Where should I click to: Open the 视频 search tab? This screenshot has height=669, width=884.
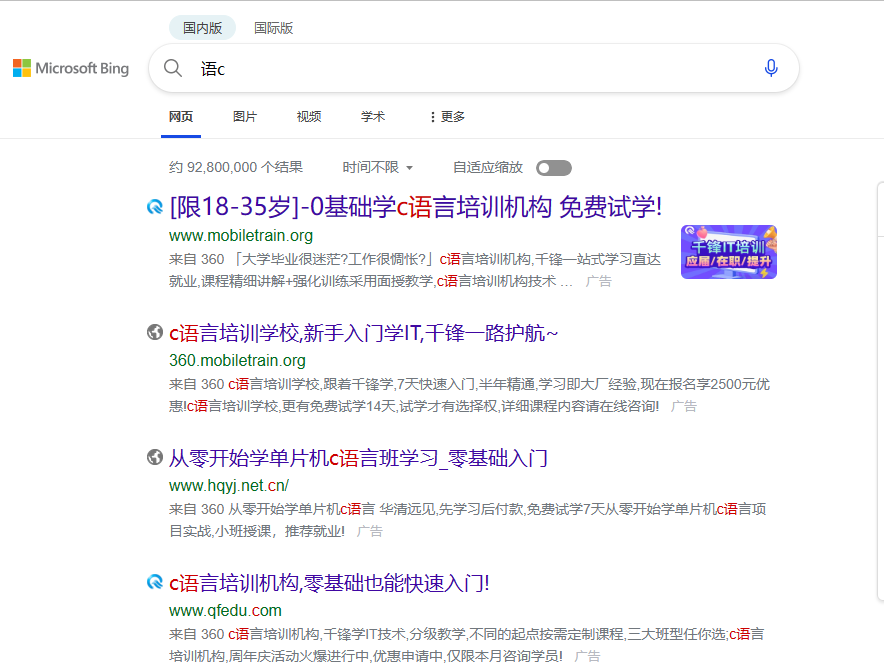tap(309, 117)
